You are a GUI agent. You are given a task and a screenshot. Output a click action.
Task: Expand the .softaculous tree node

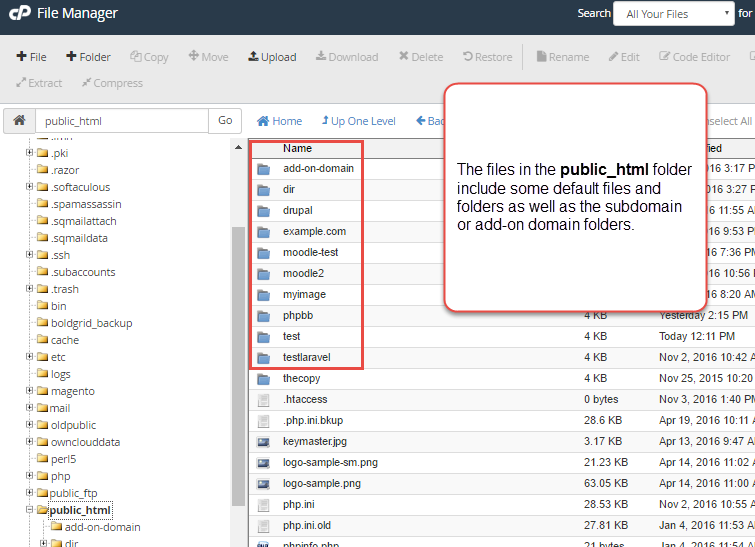[x=30, y=188]
